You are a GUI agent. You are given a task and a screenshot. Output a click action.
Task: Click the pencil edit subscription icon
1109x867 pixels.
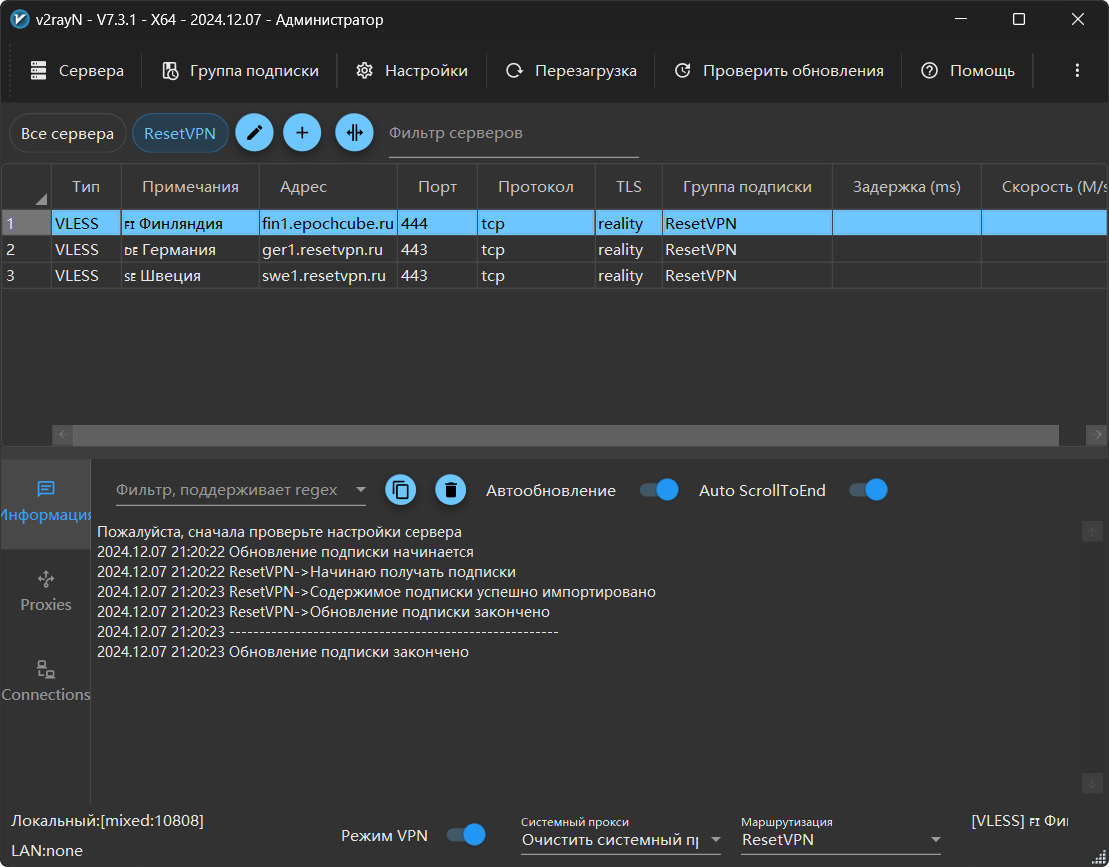[x=254, y=133]
